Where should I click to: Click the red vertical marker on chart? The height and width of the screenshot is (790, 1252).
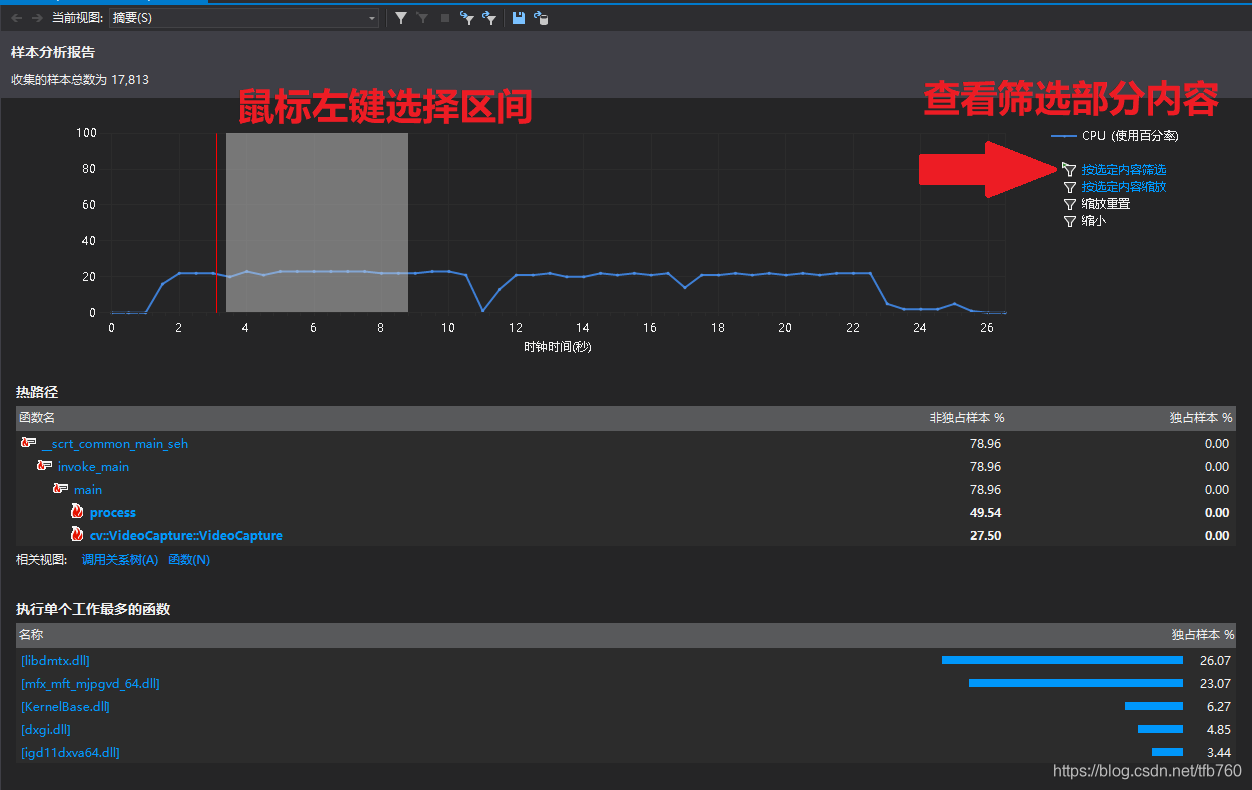click(x=216, y=222)
